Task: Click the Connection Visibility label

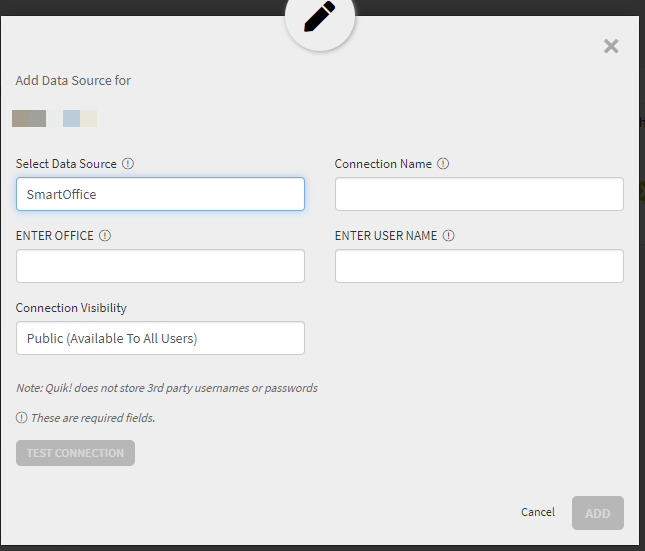Action: pos(71,308)
